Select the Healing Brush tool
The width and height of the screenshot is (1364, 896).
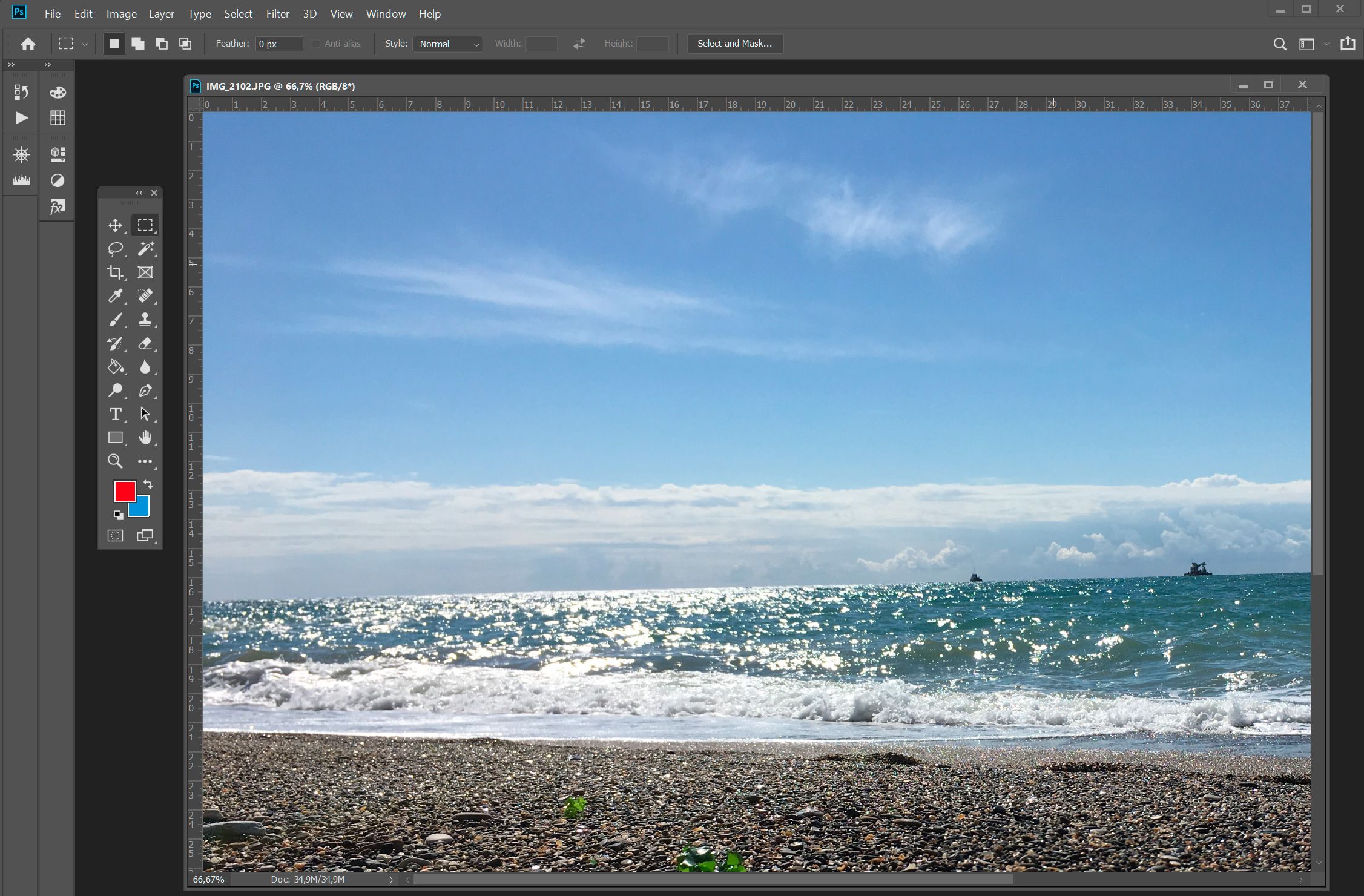tap(145, 296)
